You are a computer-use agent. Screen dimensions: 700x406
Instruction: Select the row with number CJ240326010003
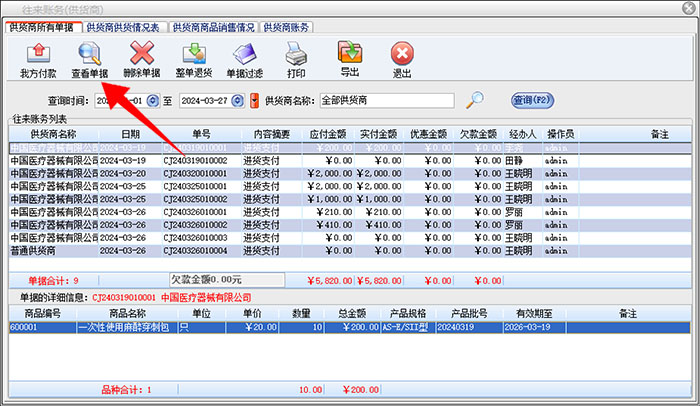pyautogui.click(x=195, y=238)
